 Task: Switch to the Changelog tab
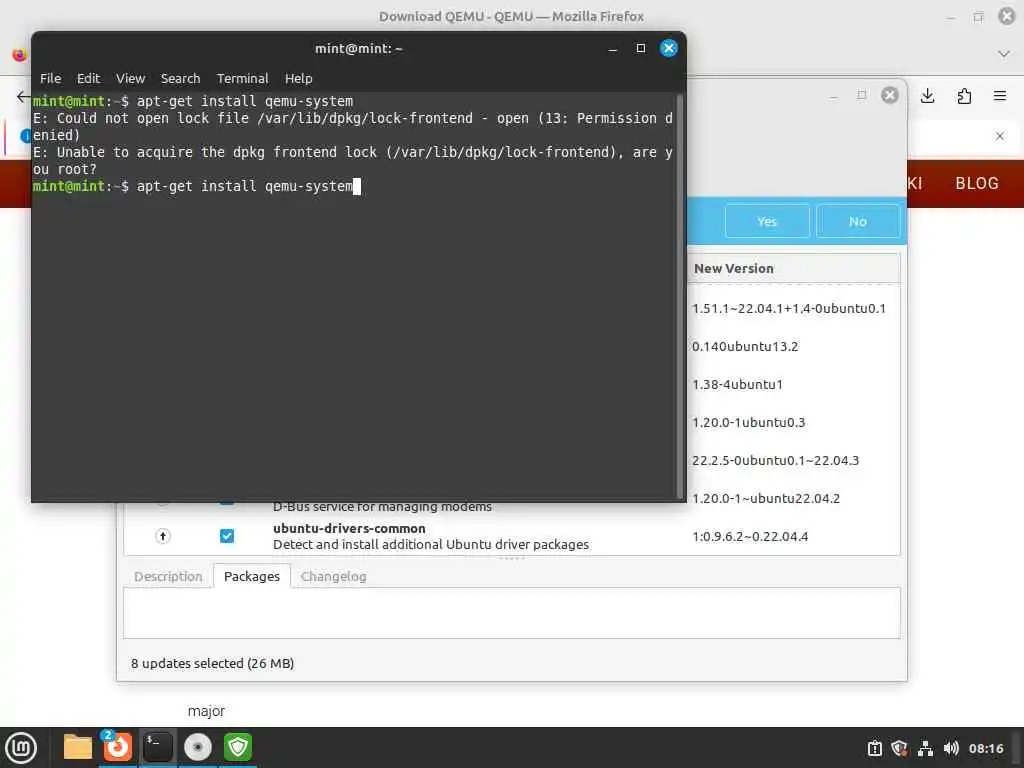pyautogui.click(x=333, y=577)
